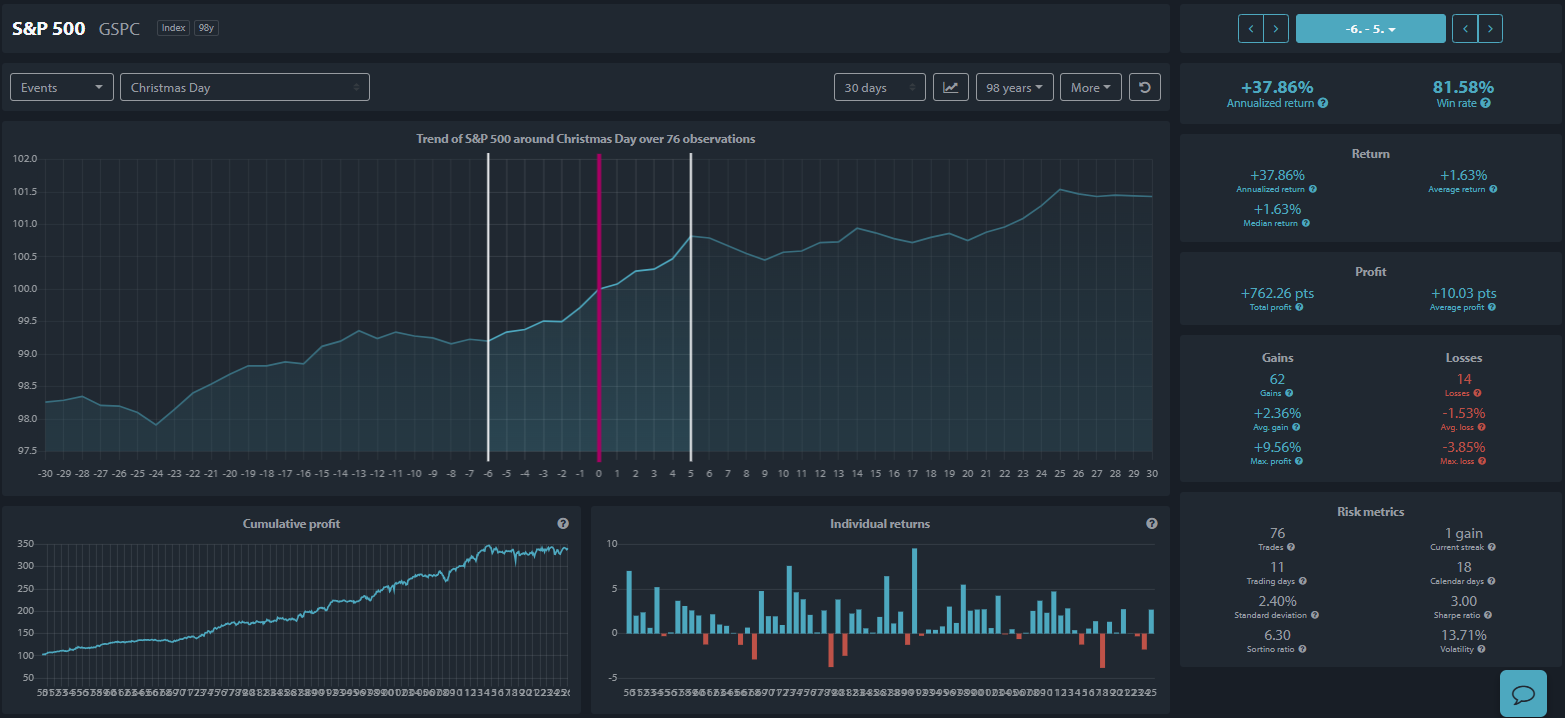Image resolution: width=1565 pixels, height=718 pixels.
Task: Click the +10.03 pts average profit value
Action: 1464,293
